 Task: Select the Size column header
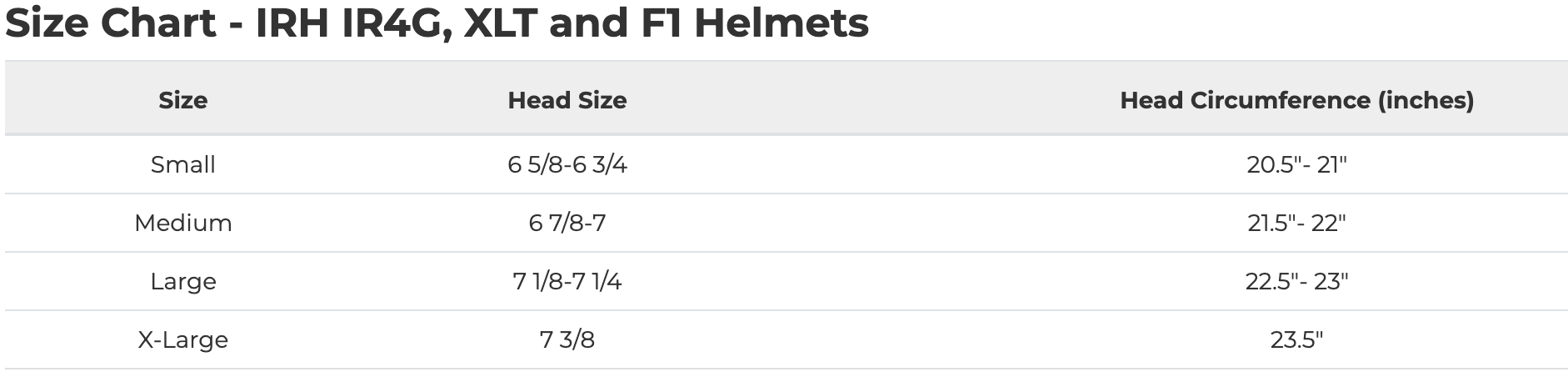tap(182, 101)
